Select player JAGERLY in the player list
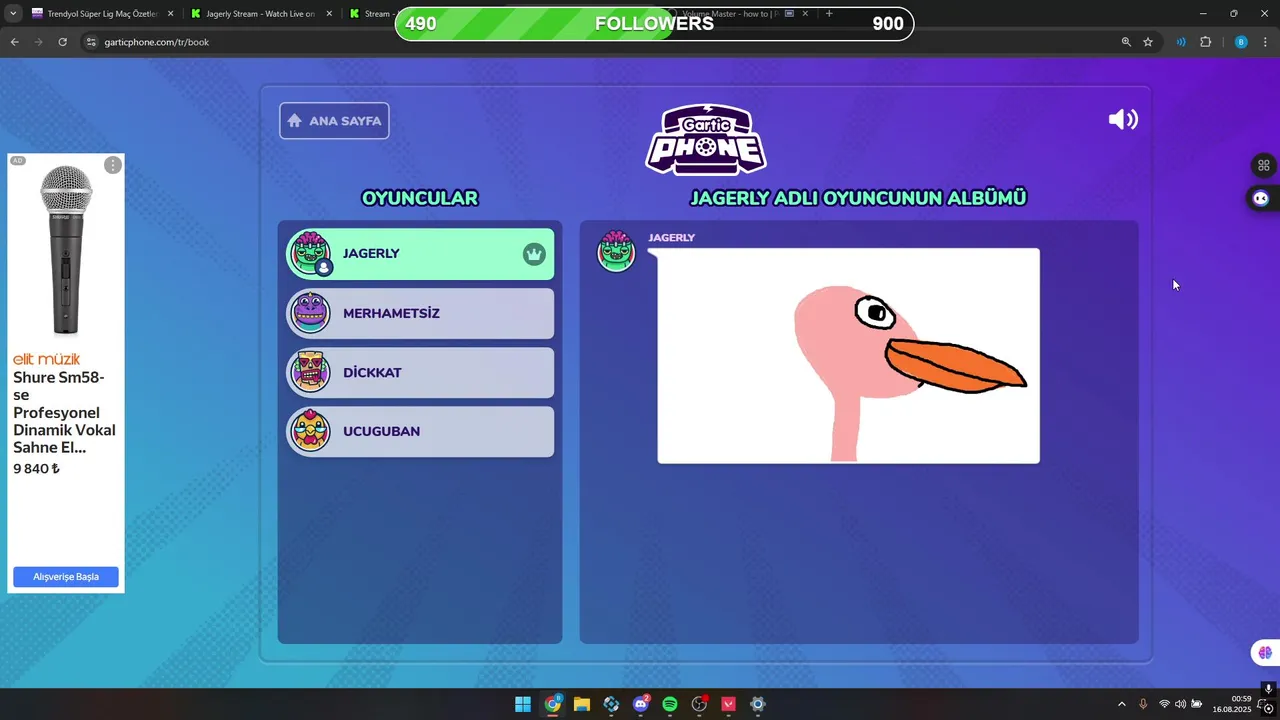The image size is (1280, 720). (420, 254)
